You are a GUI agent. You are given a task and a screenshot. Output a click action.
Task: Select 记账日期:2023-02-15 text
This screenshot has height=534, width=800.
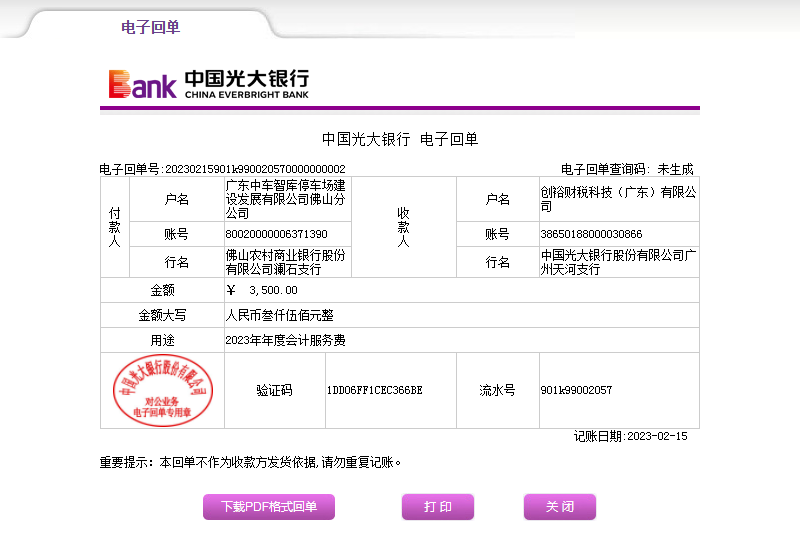point(631,436)
